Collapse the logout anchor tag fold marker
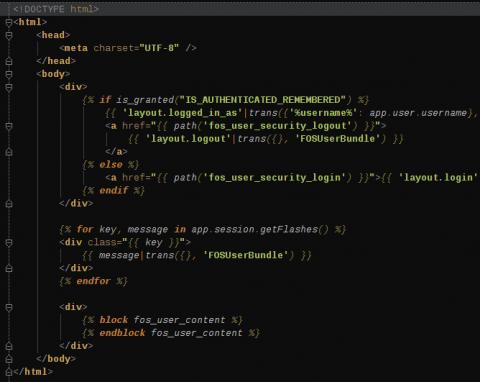 (x=9, y=126)
